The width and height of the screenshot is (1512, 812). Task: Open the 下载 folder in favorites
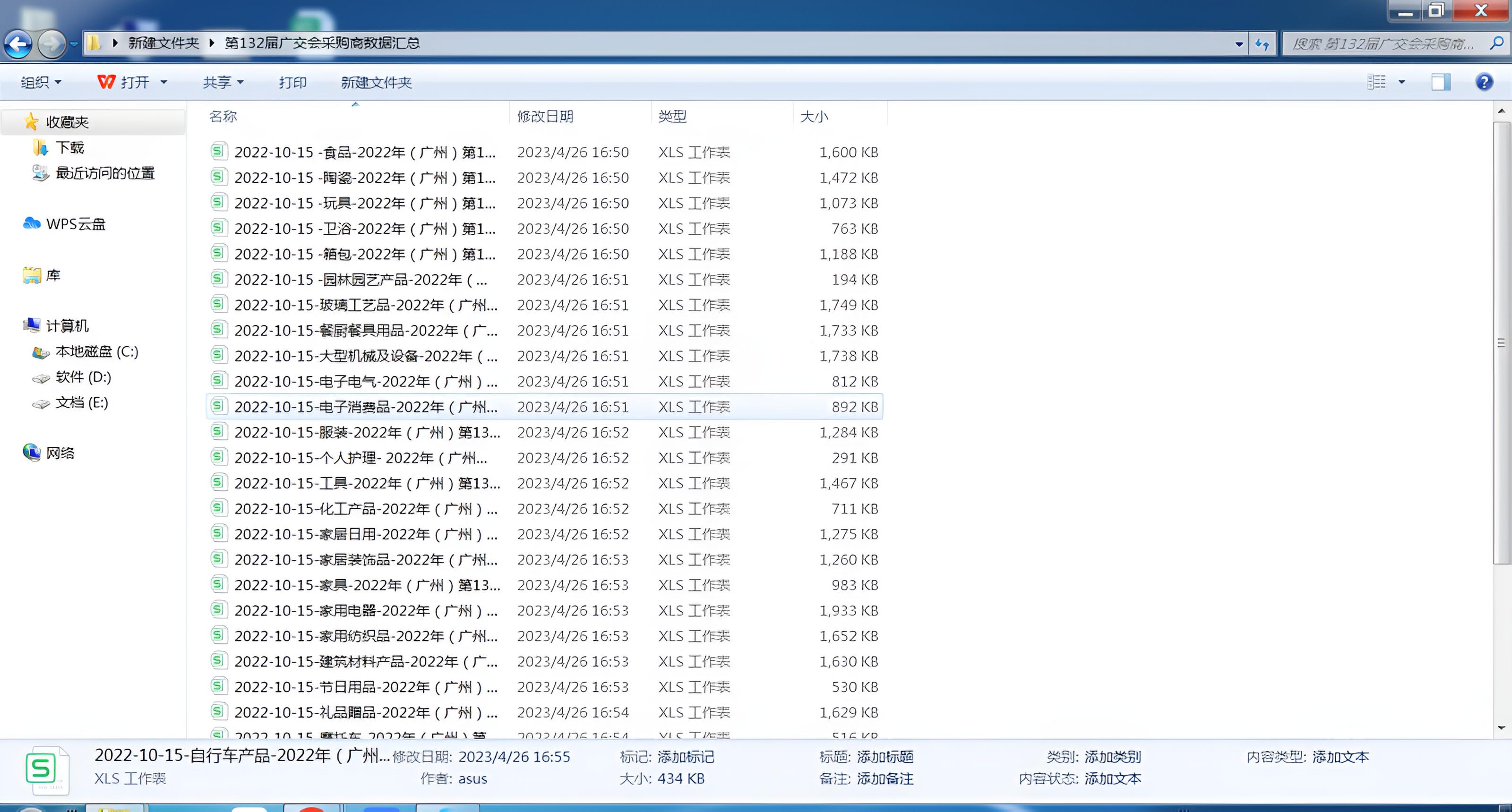(x=69, y=147)
